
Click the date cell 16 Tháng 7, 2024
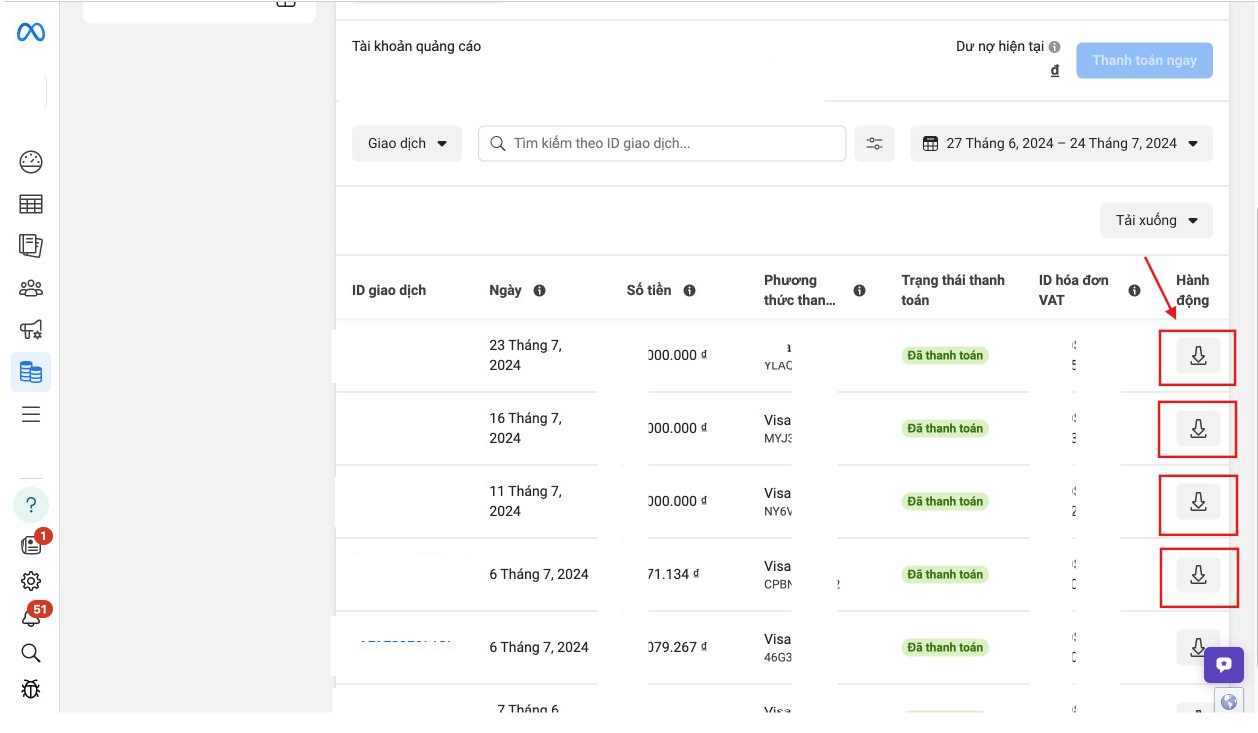[526, 428]
